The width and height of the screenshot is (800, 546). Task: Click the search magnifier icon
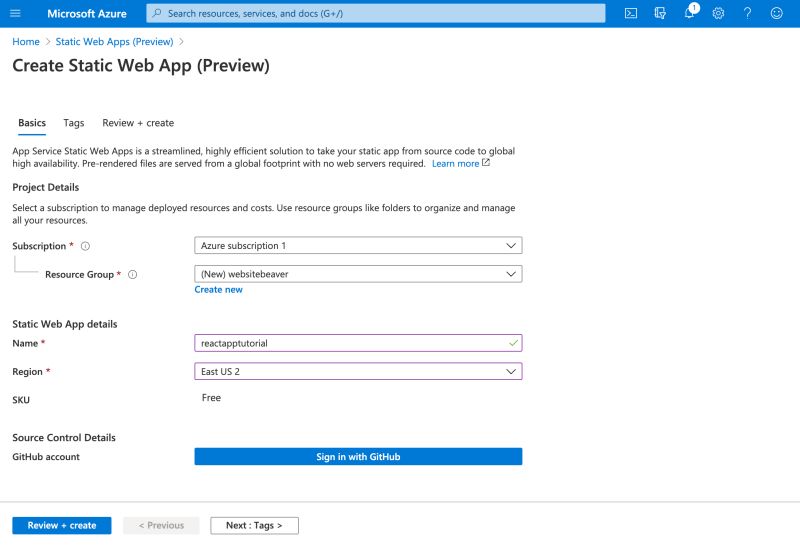[157, 13]
